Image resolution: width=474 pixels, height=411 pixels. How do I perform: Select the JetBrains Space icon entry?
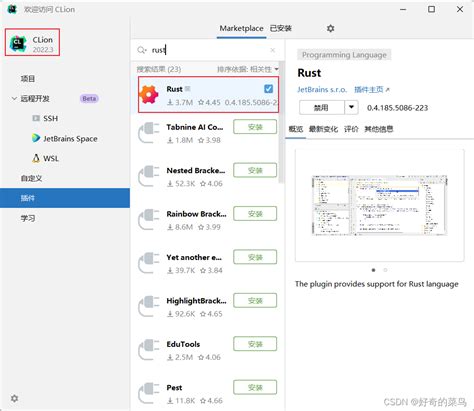point(36,138)
